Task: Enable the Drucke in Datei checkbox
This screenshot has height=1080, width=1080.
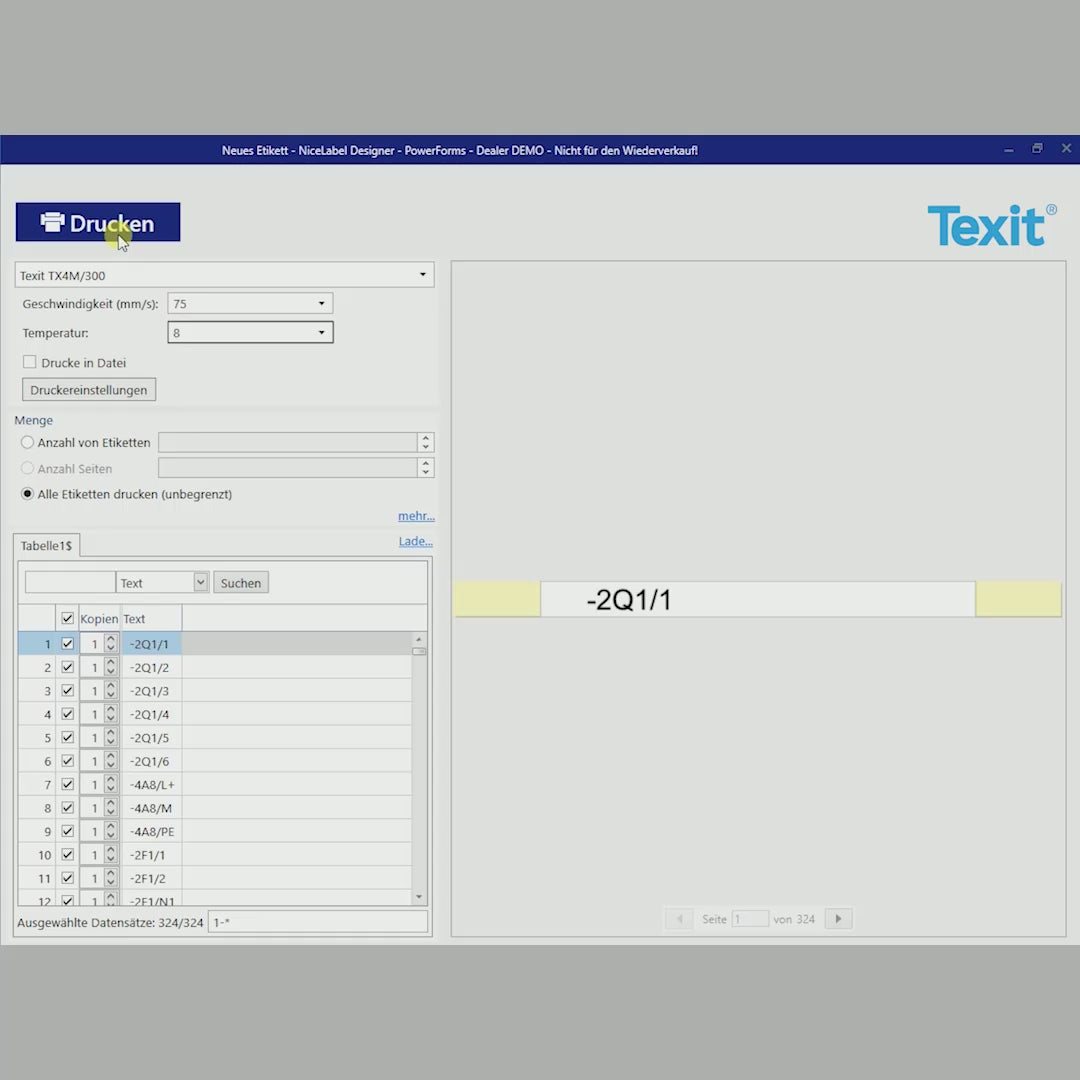Action: point(30,362)
